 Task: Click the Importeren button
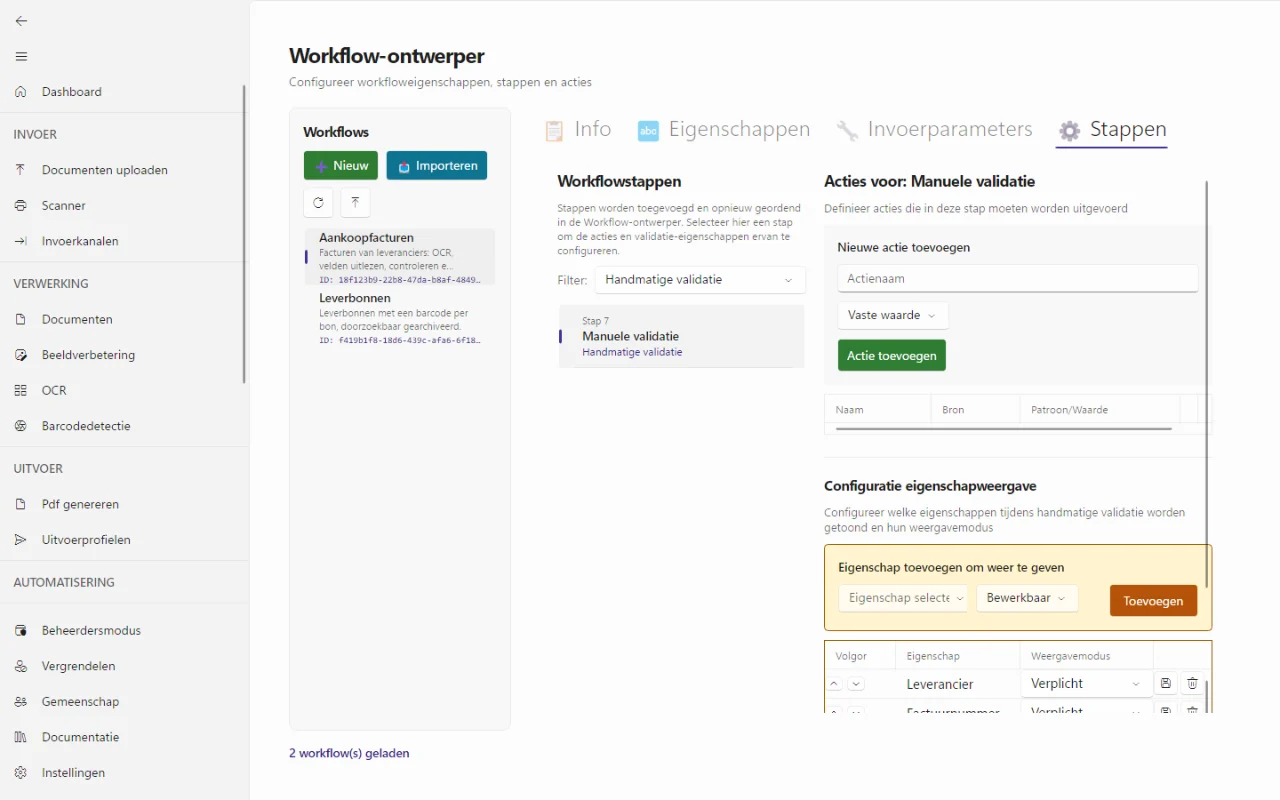click(437, 166)
